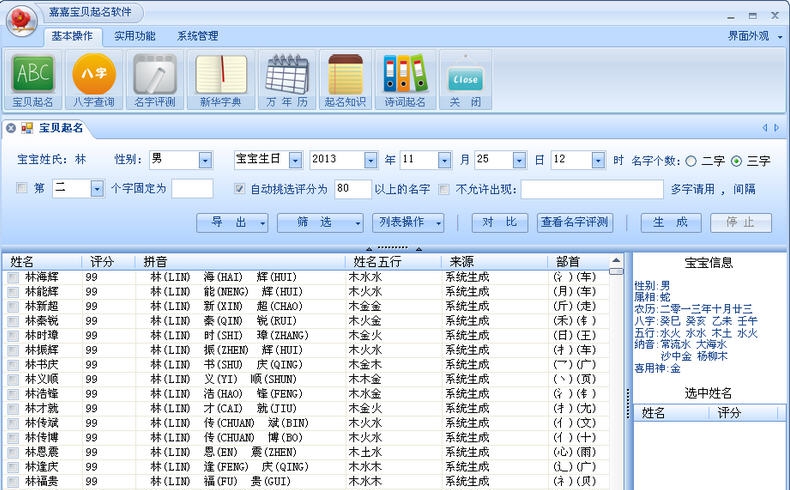The image size is (790, 490).
Task: Click the 起名知识 notepad icon
Action: coord(346,79)
